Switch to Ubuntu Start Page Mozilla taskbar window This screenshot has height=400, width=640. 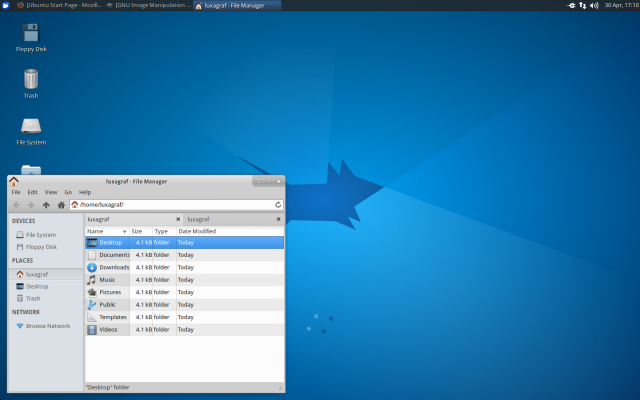point(60,5)
